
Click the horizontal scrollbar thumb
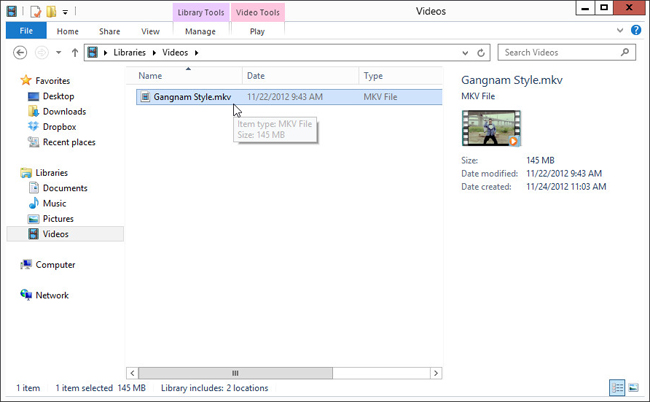(x=235, y=373)
